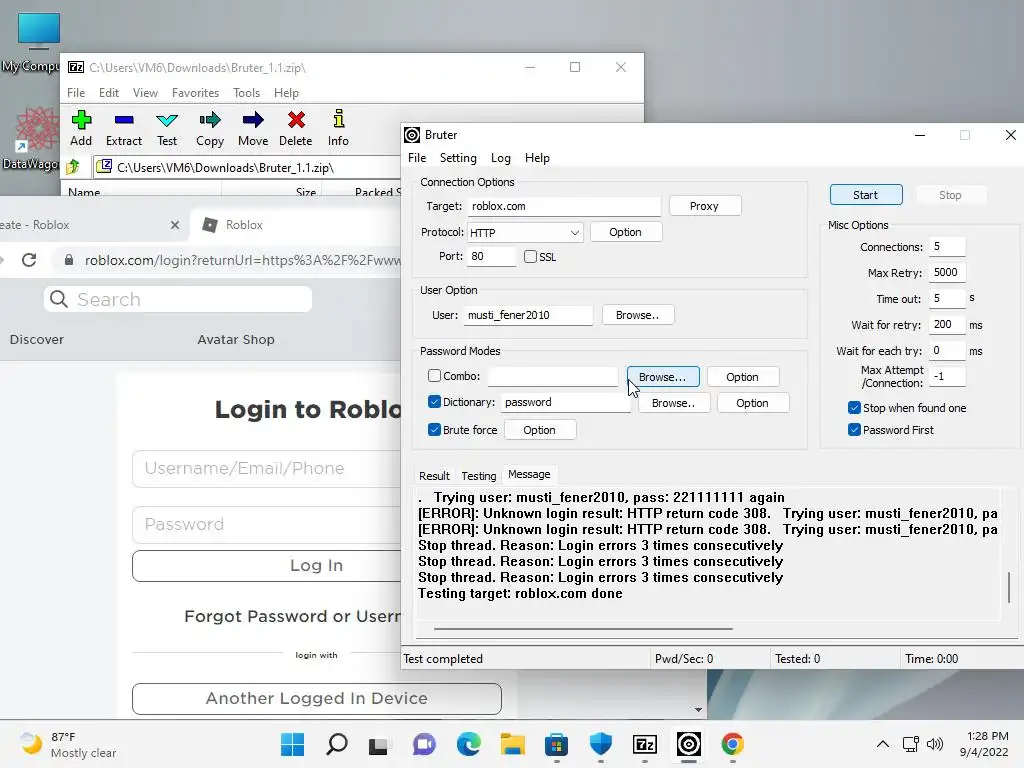Image resolution: width=1024 pixels, height=768 pixels.
Task: Switch to the Testing tab
Action: [x=479, y=476]
